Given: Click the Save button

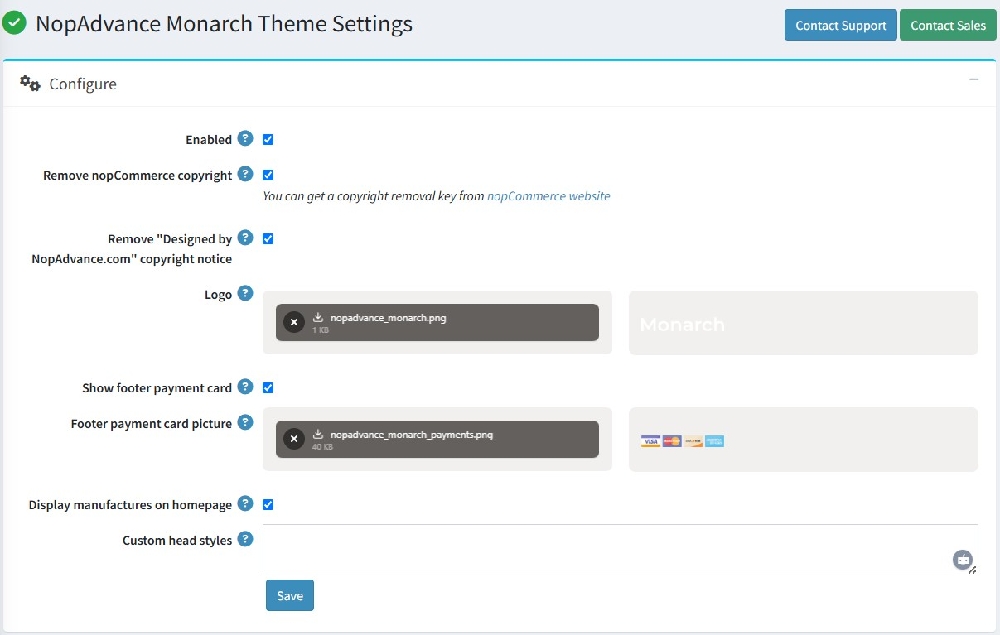Looking at the screenshot, I should click(289, 595).
